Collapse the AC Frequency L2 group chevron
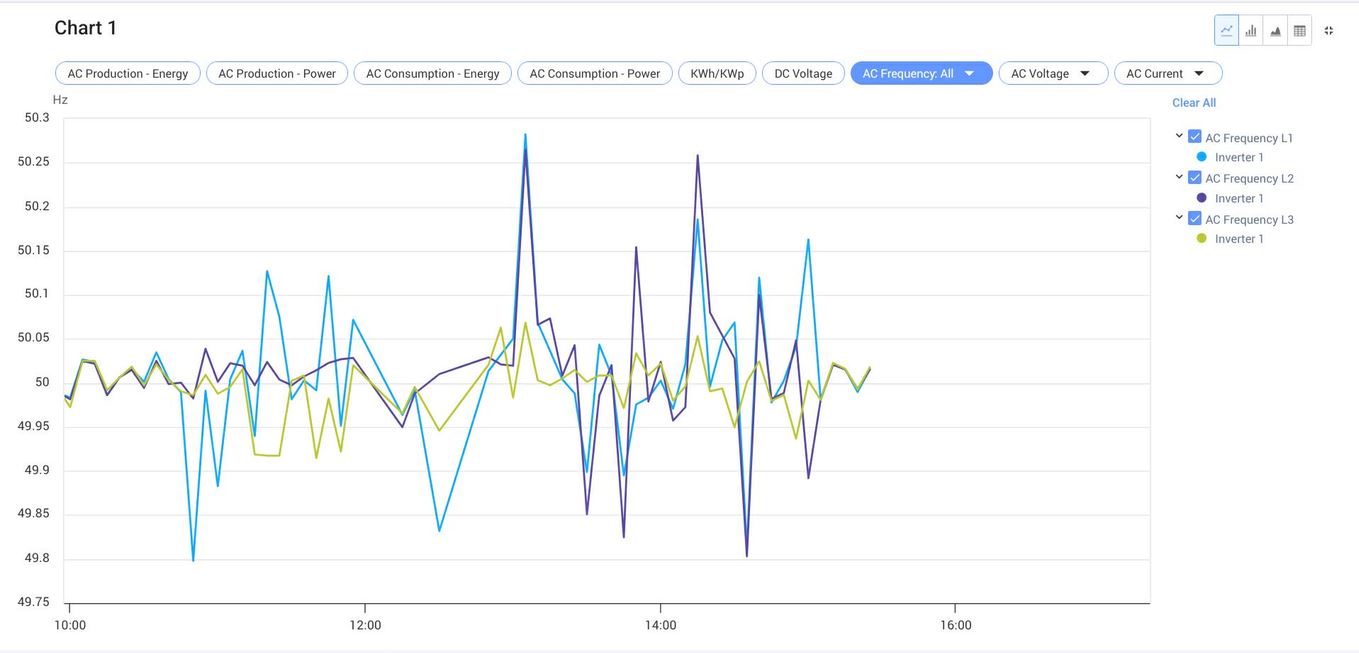This screenshot has height=653, width=1359. pos(1179,177)
